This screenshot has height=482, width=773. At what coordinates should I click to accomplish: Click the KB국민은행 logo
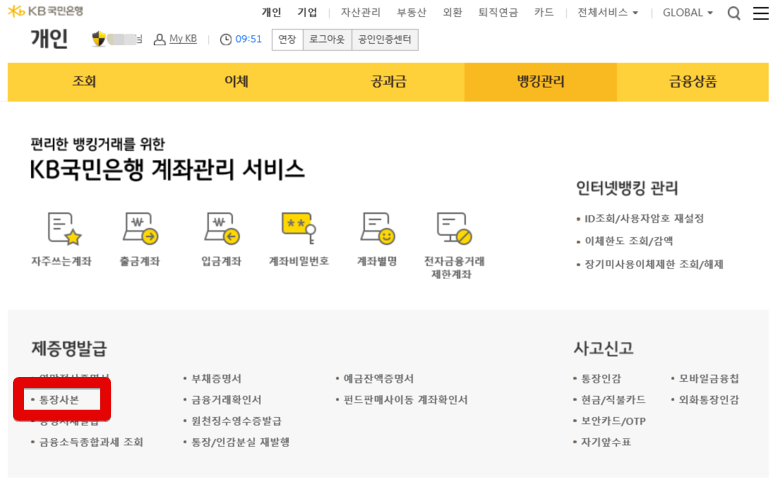tap(45, 11)
